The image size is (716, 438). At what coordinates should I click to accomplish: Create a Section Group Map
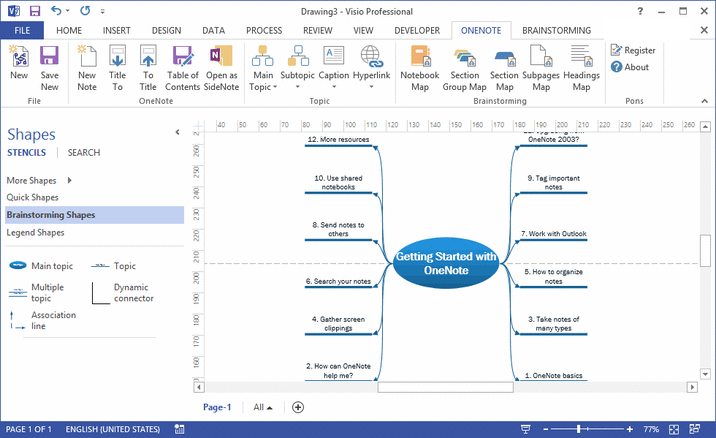[464, 68]
